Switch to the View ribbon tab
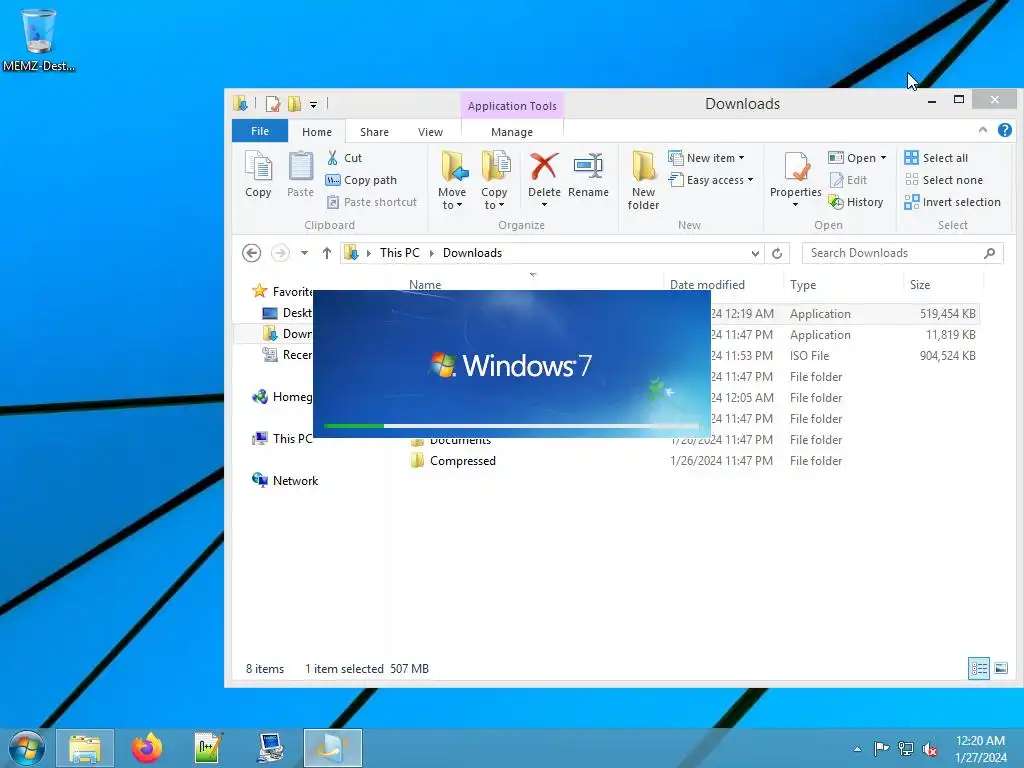 [430, 131]
